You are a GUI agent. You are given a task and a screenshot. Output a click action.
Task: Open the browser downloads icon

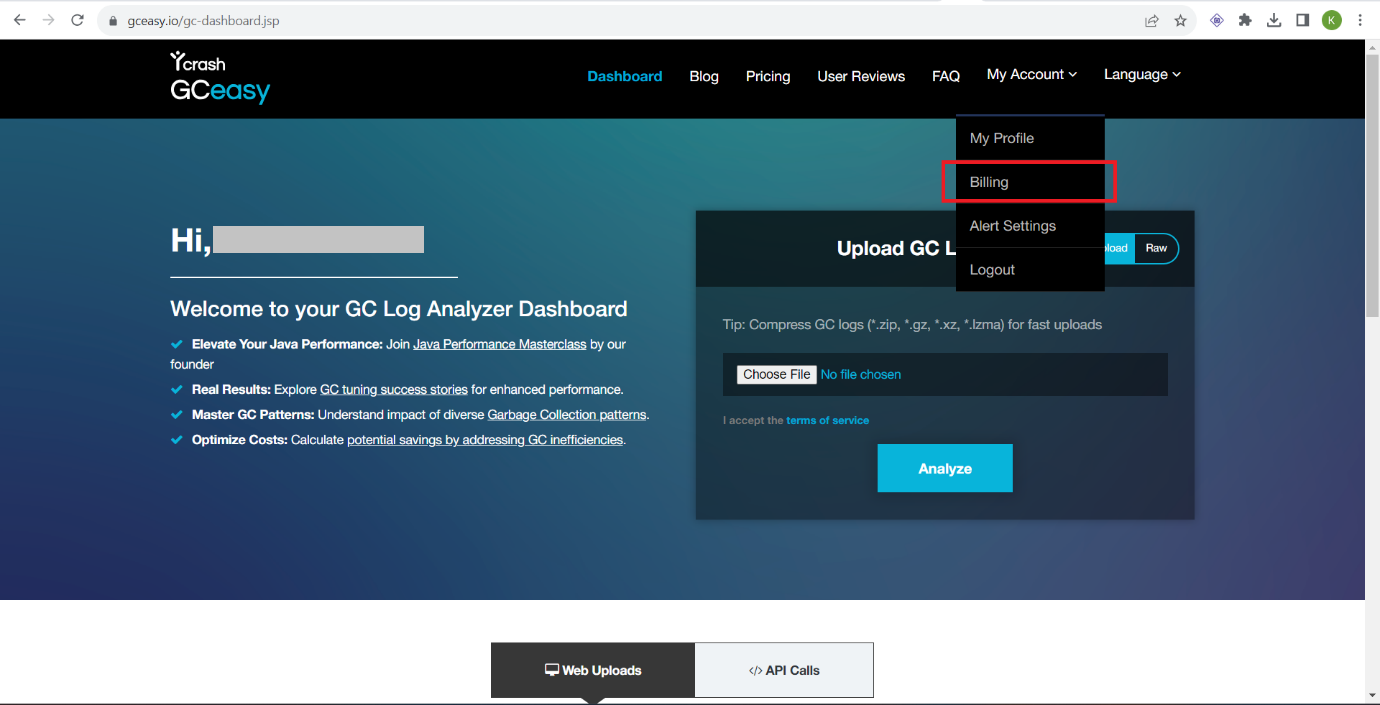(1274, 20)
